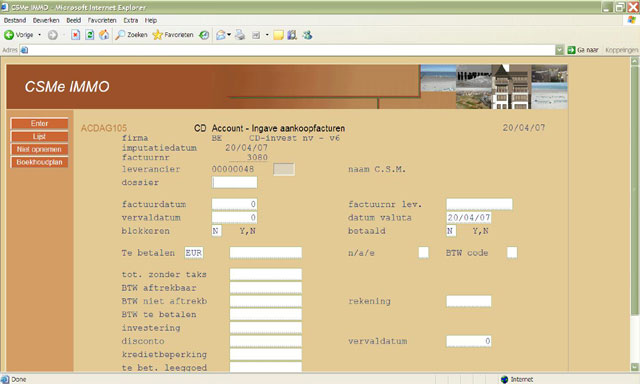Click the Refresh page icon
The height and width of the screenshot is (384, 640).
90,35
